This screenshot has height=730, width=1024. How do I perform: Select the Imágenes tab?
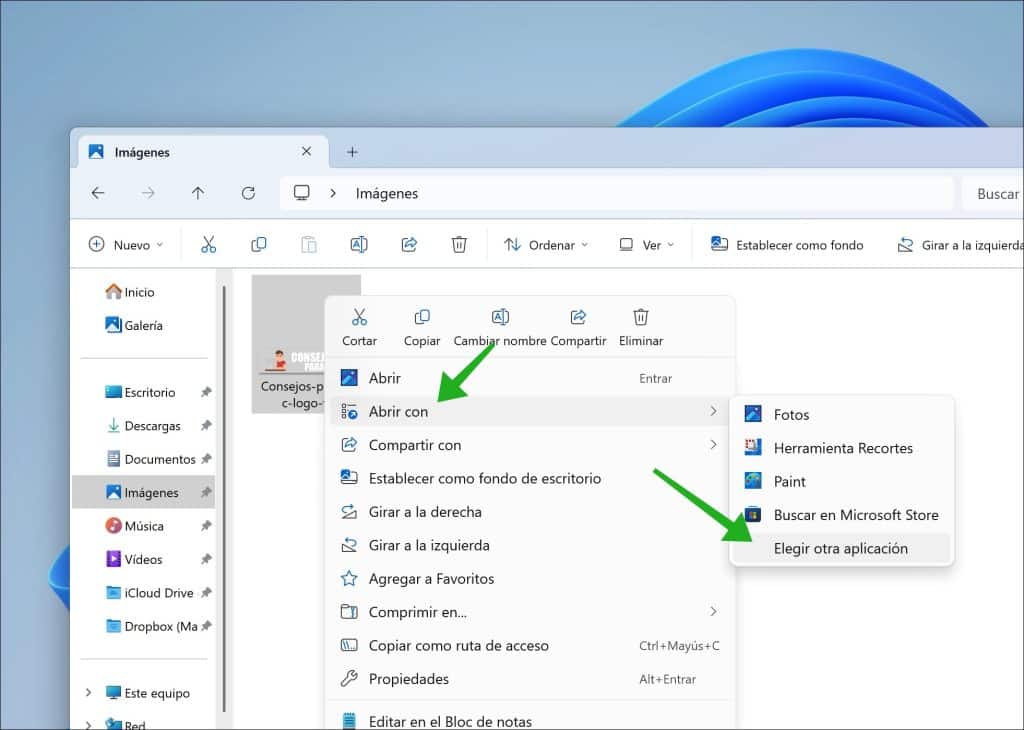(x=203, y=152)
